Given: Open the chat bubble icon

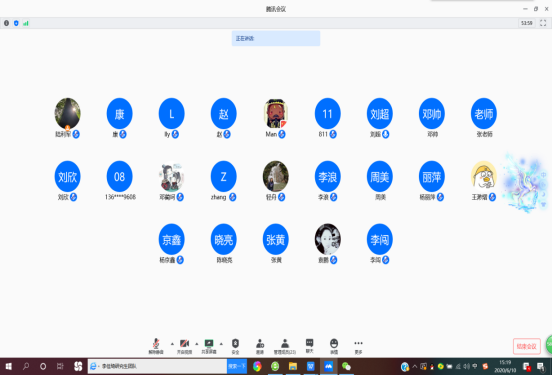Looking at the screenshot, I should coord(309,346).
